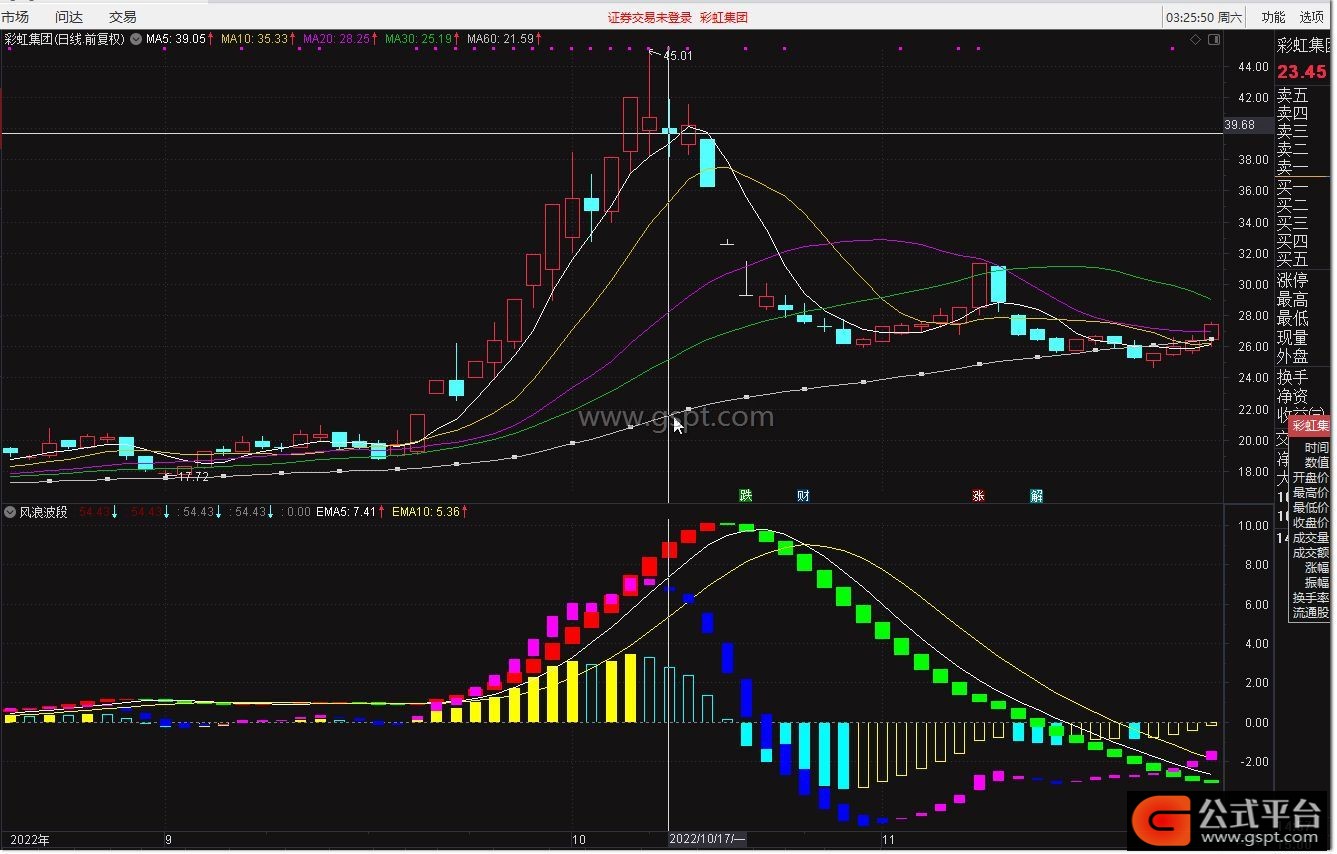Click the MA30: 25.19 value

coord(423,39)
